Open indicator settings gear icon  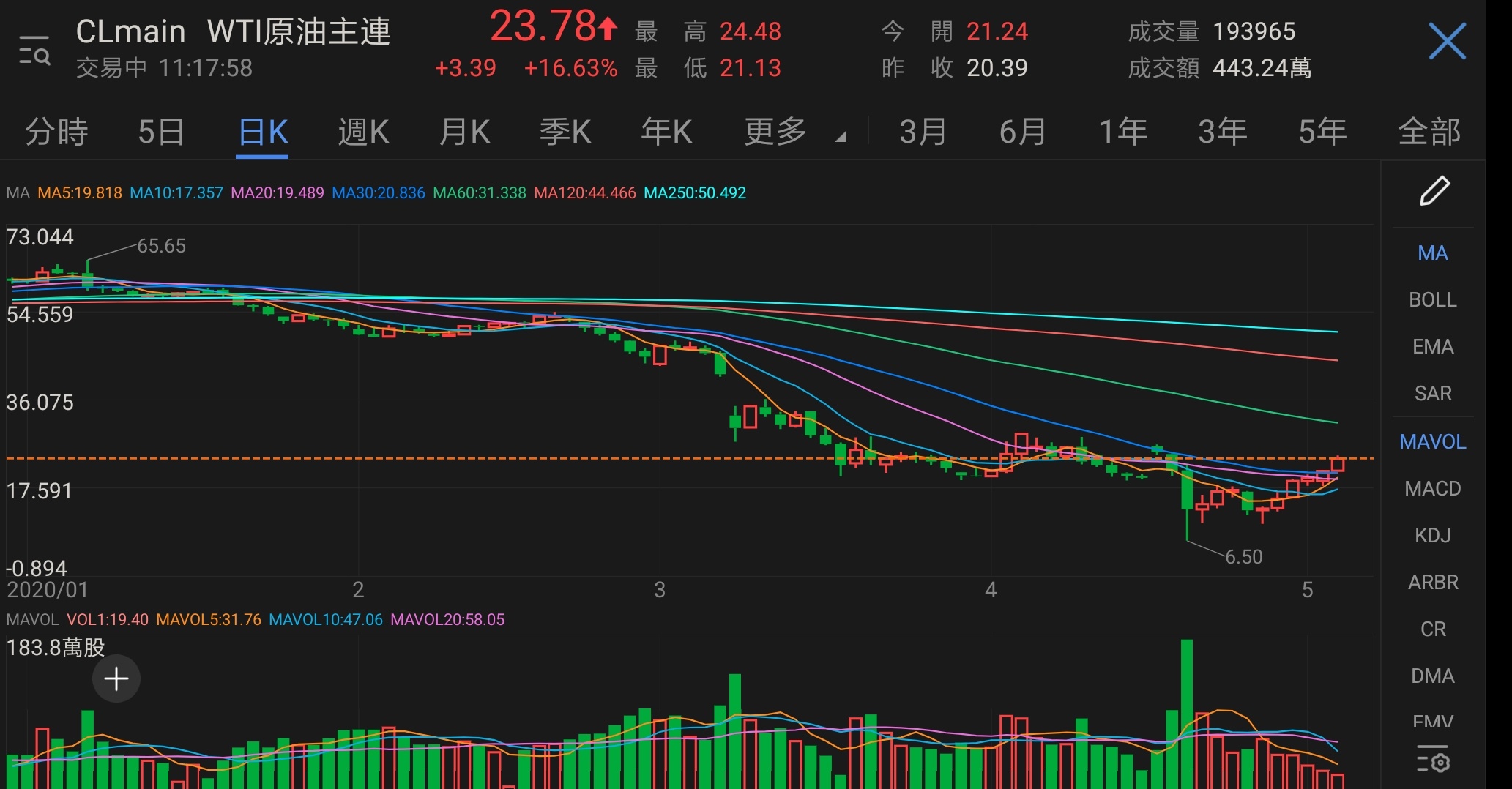pyautogui.click(x=1432, y=762)
